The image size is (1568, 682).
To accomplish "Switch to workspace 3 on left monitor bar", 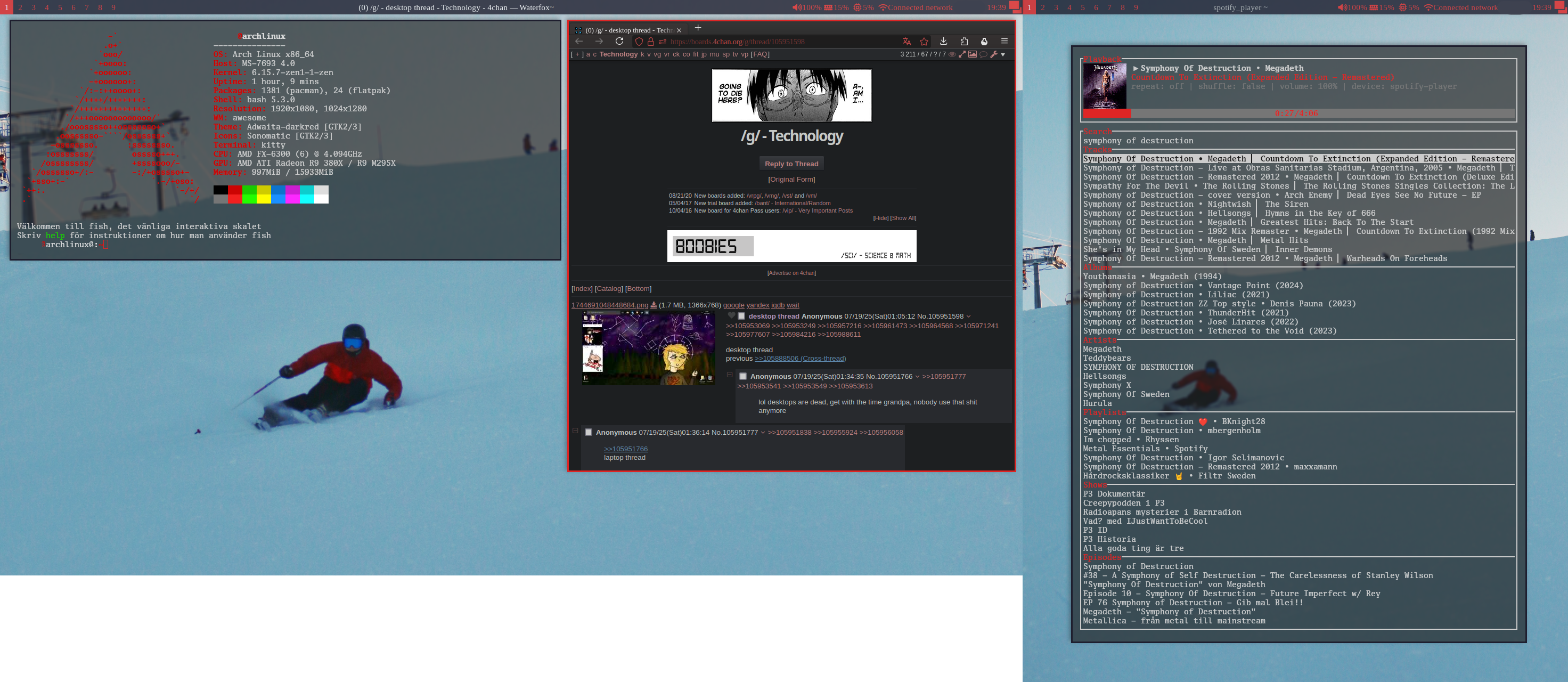I will (33, 7).
